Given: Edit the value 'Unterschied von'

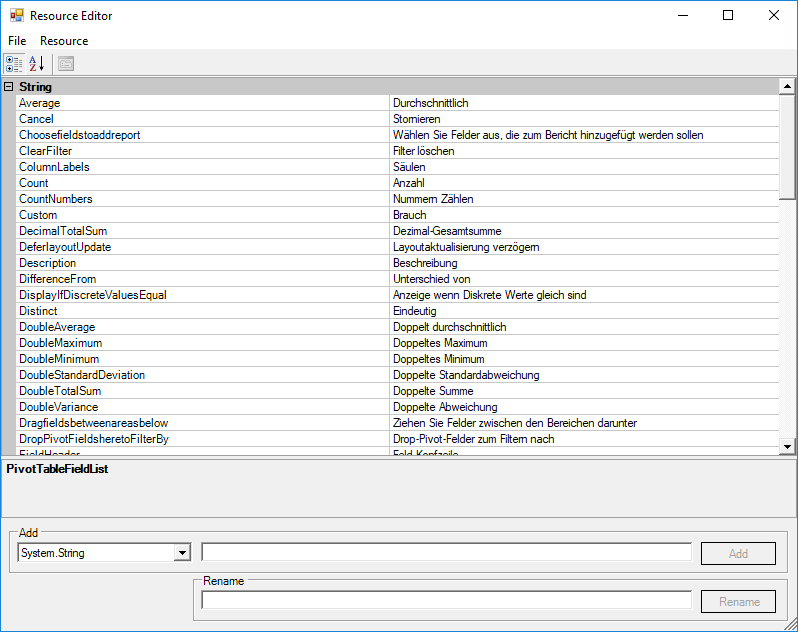Looking at the screenshot, I should point(584,279).
